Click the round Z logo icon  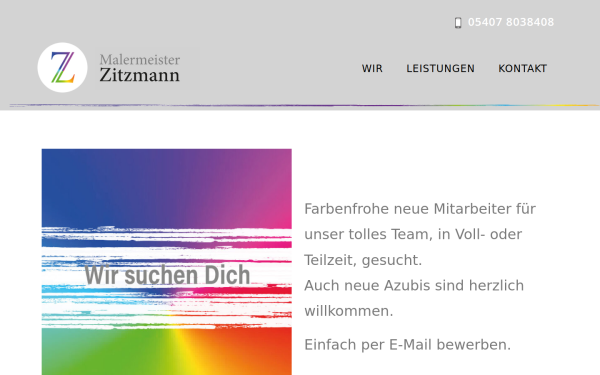coord(62,67)
